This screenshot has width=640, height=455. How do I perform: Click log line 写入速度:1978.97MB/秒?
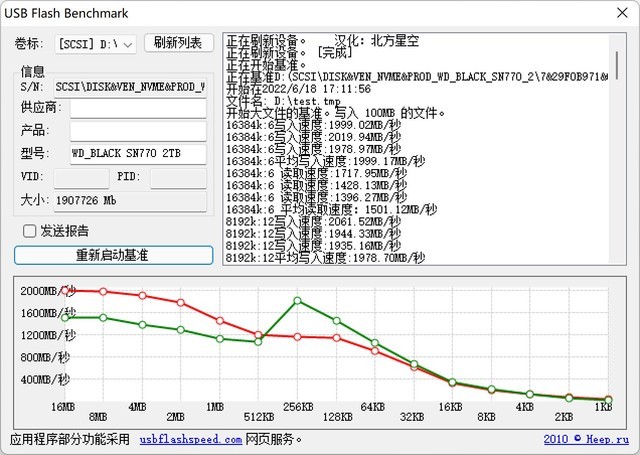coord(313,149)
